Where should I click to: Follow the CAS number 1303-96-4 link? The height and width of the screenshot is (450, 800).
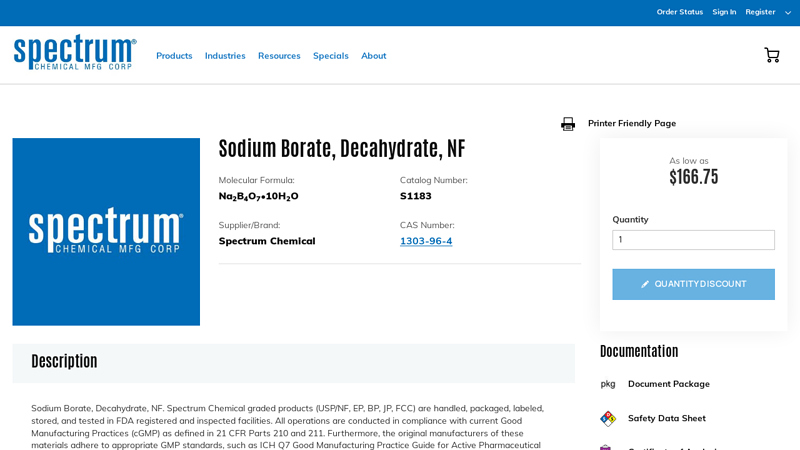point(426,241)
